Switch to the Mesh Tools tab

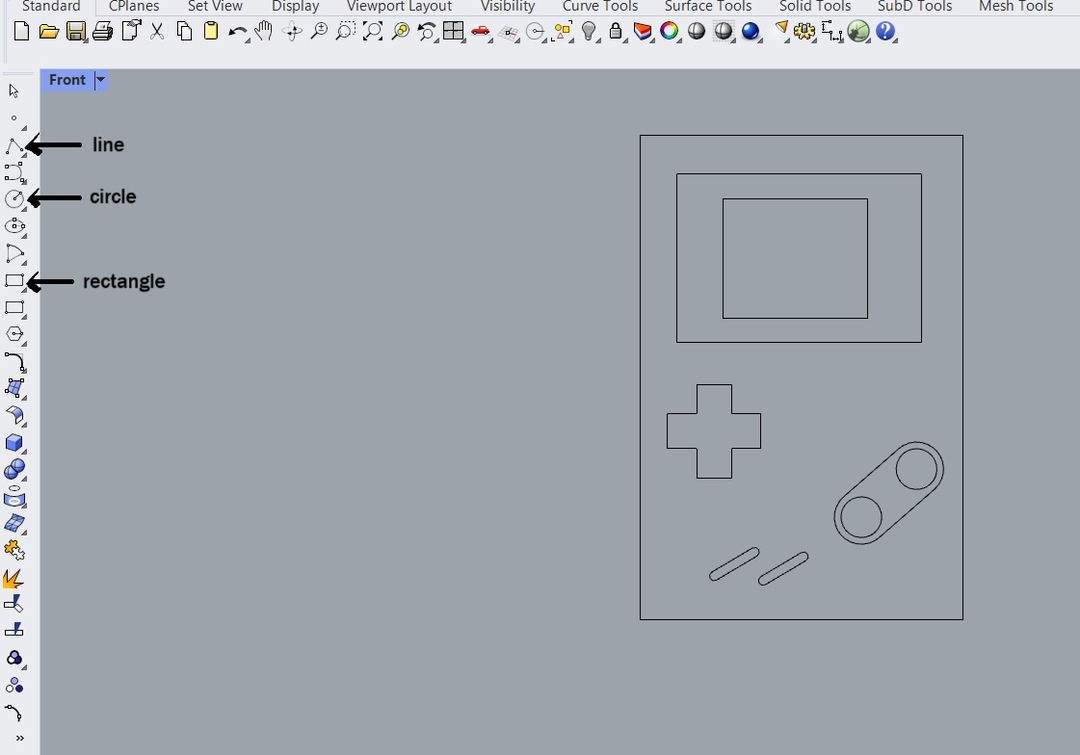[1016, 6]
